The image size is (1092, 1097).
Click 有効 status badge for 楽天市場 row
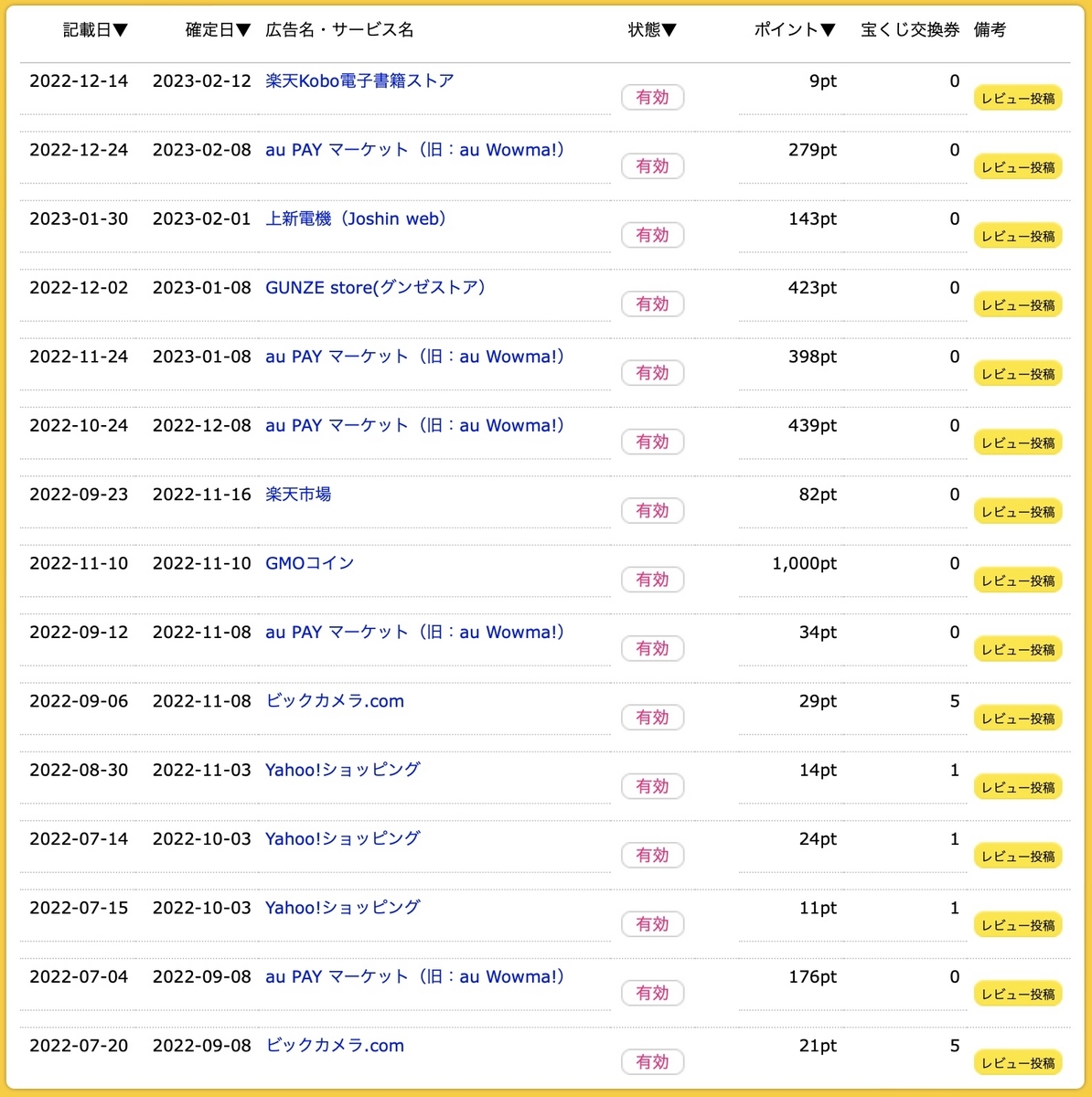(653, 511)
